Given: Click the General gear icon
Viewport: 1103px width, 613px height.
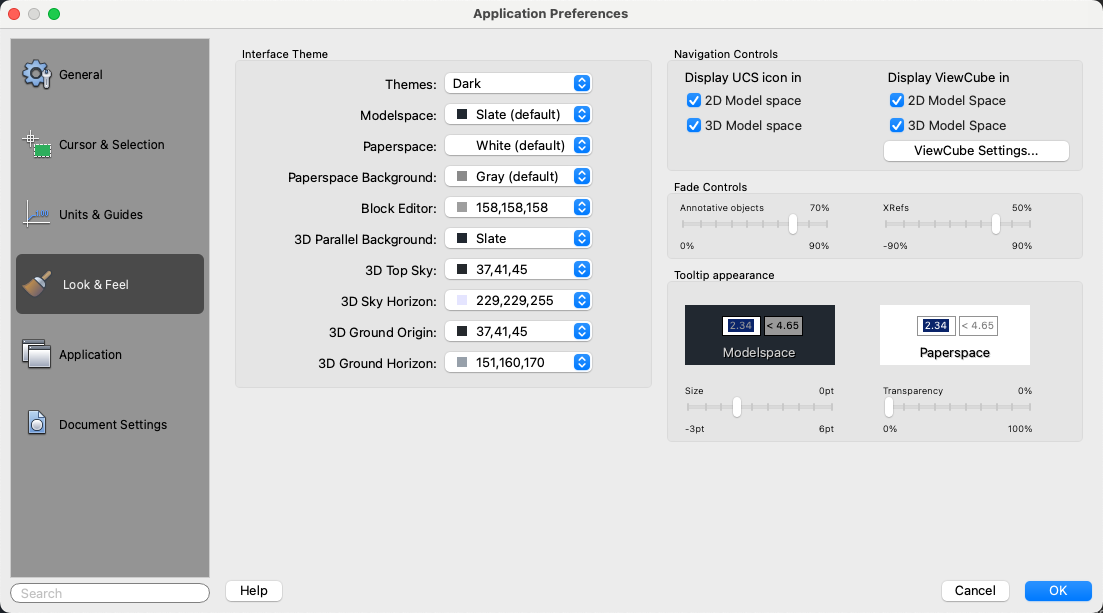Looking at the screenshot, I should click(37, 75).
